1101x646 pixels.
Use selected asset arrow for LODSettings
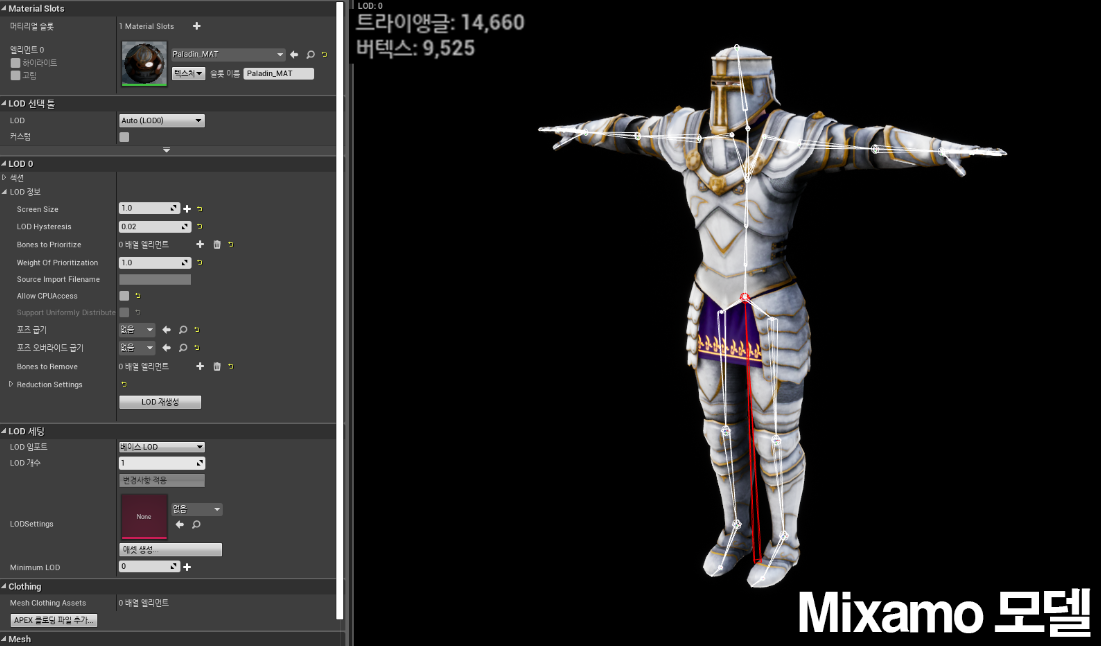pyautogui.click(x=180, y=525)
